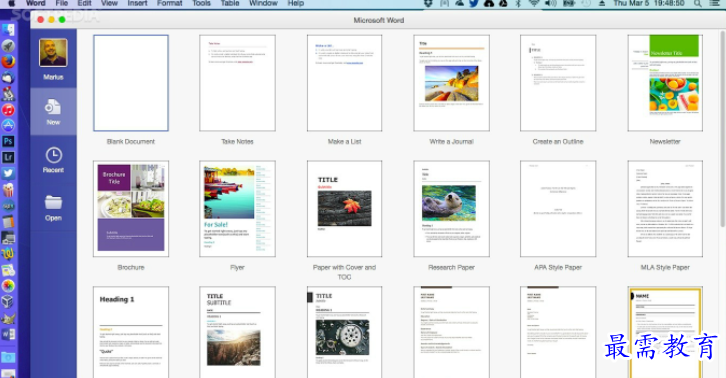The height and width of the screenshot is (378, 726).
Task: Open Notification Center icon in menu bar
Action: (x=715, y=3)
